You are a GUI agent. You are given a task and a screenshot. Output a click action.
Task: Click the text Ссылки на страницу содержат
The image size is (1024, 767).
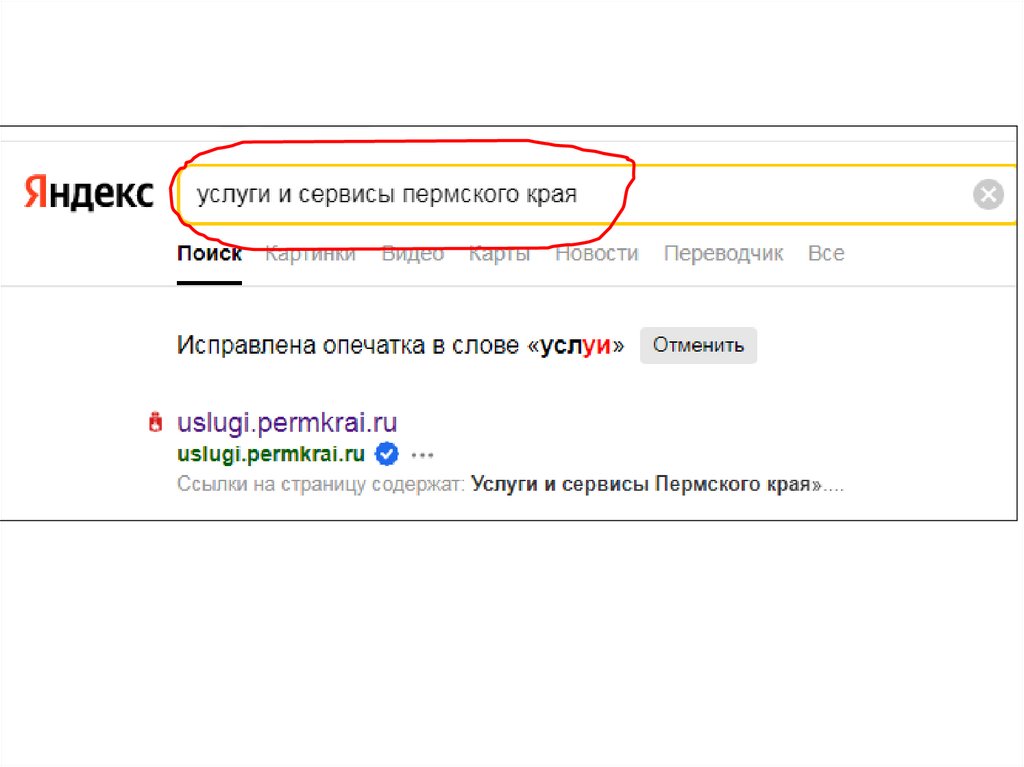321,485
